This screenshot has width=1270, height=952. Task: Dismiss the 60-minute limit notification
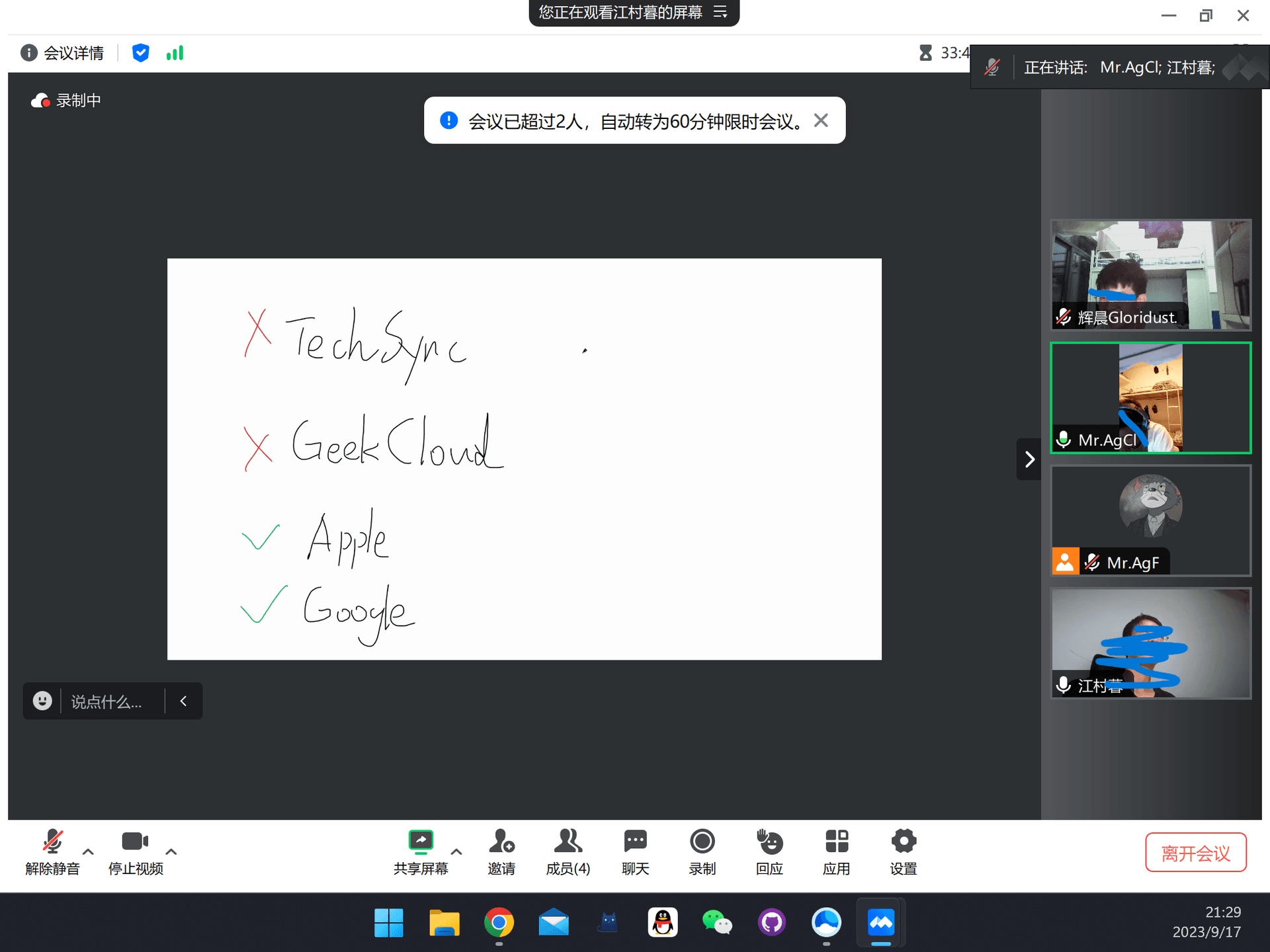click(x=821, y=120)
